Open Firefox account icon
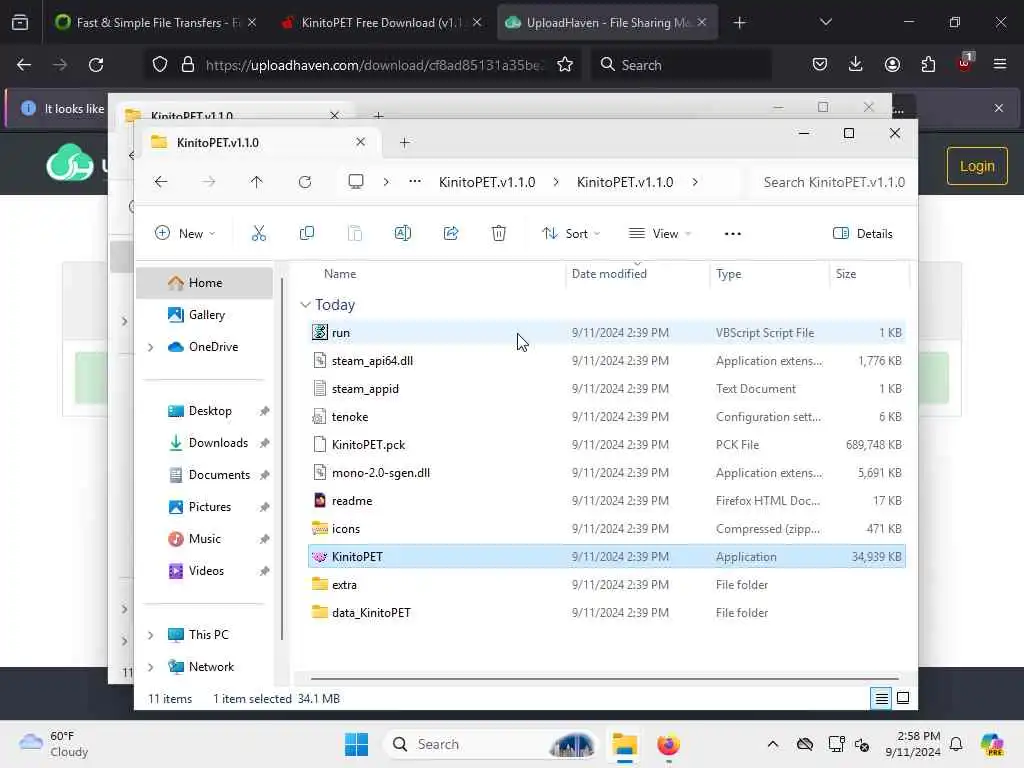1024x768 pixels. tap(892, 65)
